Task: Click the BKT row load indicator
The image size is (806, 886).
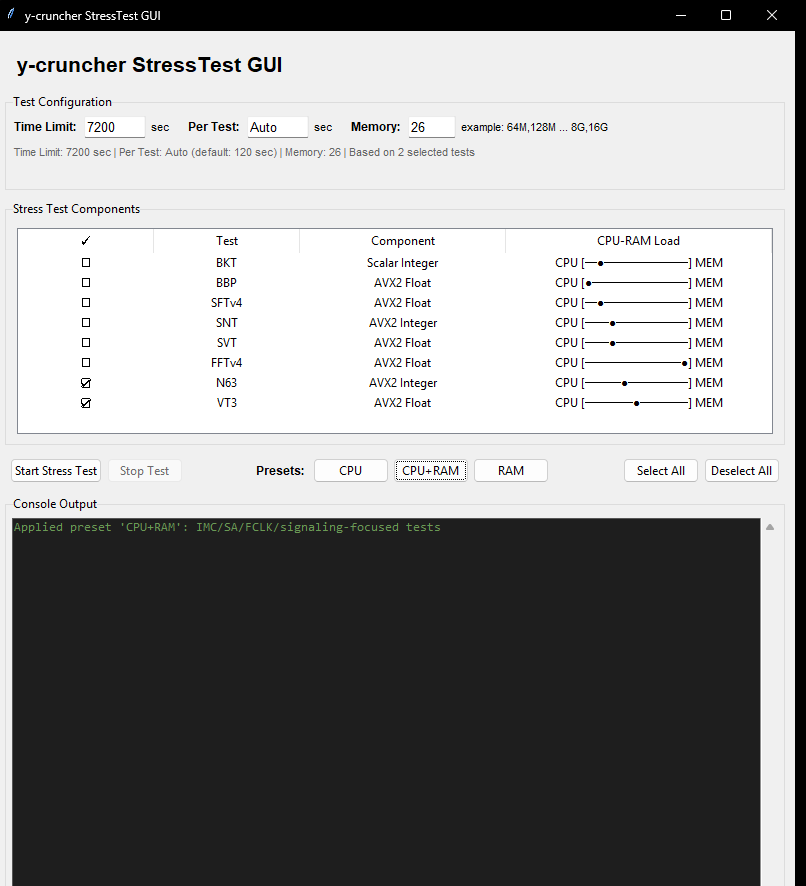Action: (x=639, y=263)
